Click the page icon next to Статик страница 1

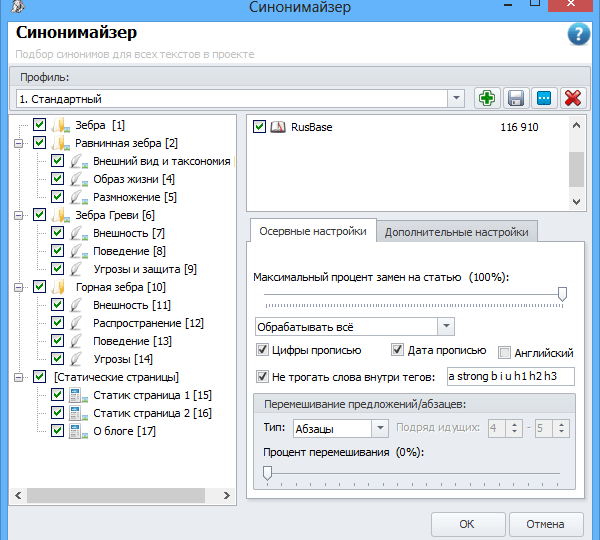pos(79,395)
